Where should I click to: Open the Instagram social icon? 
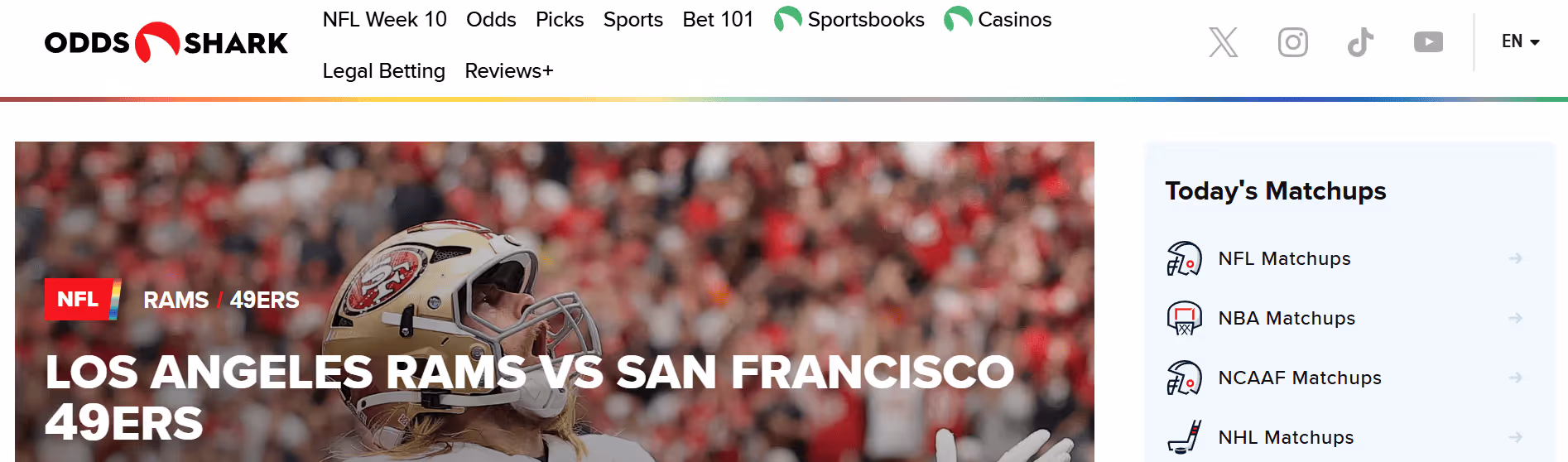coord(1292,41)
